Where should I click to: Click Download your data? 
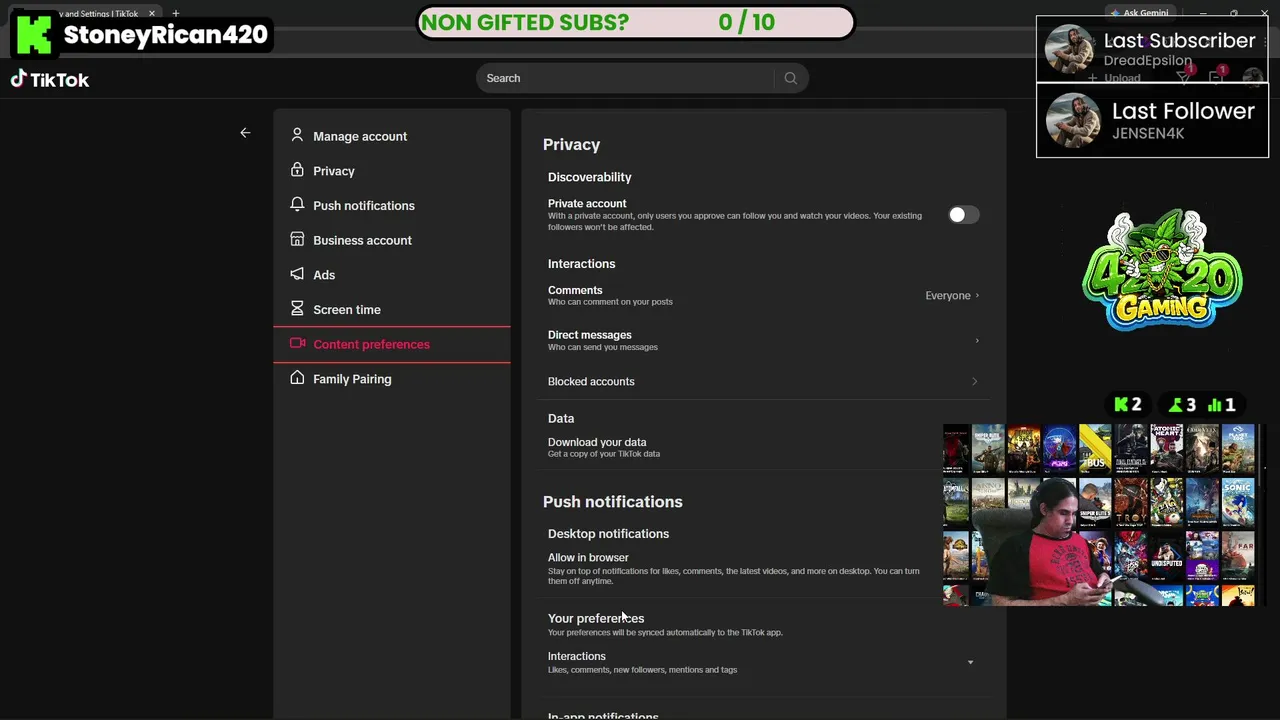point(597,442)
